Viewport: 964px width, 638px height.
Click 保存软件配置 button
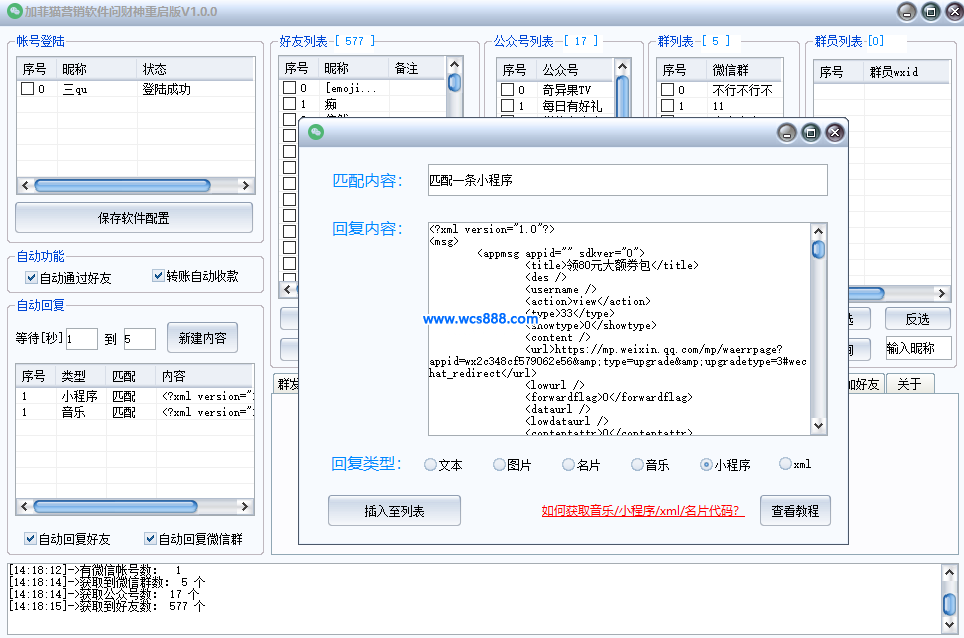pos(133,218)
